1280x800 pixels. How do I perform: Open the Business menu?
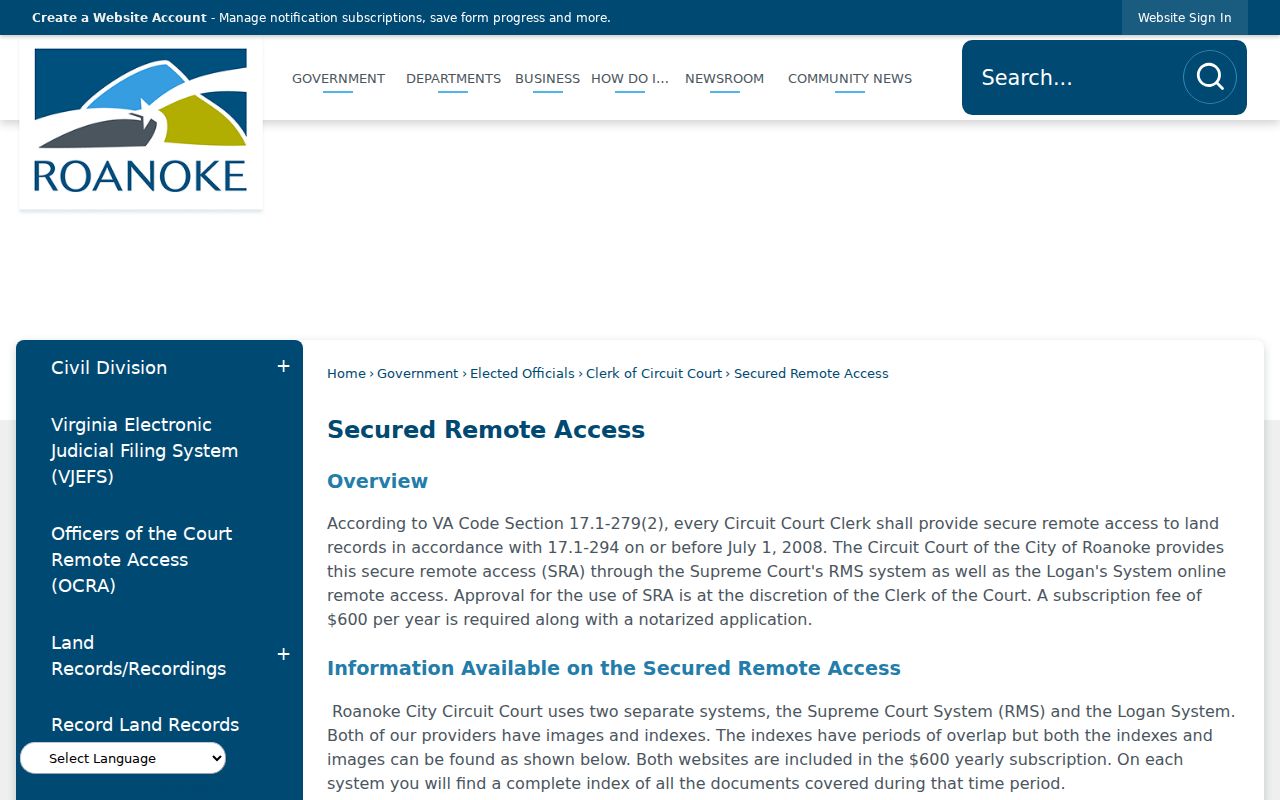click(547, 78)
